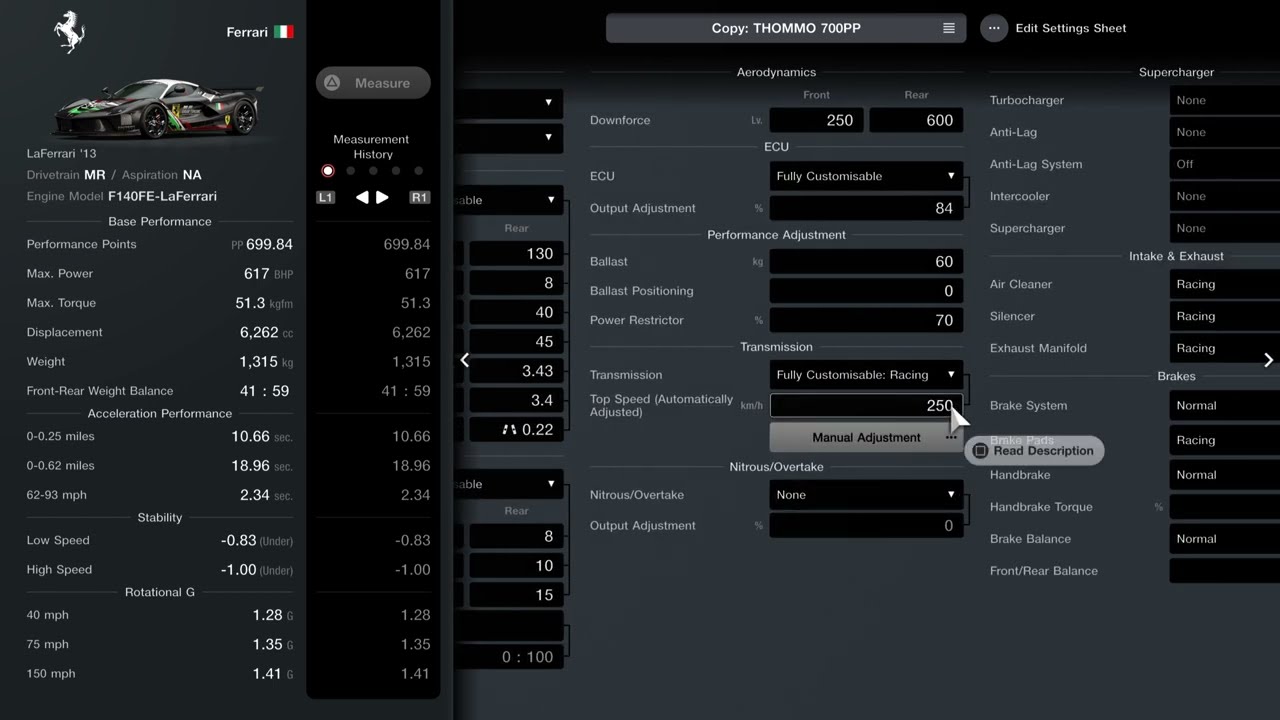Click the Italian flag icon
This screenshot has width=1280, height=720.
284,32
